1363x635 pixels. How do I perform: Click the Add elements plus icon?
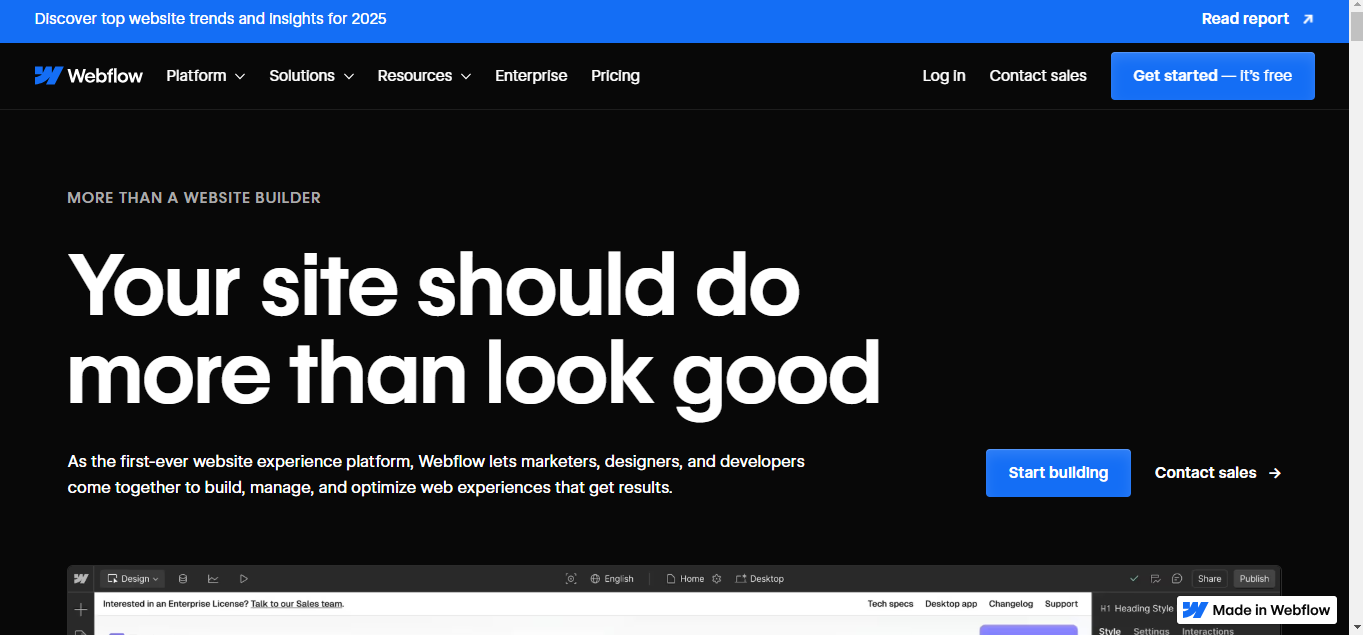click(81, 609)
